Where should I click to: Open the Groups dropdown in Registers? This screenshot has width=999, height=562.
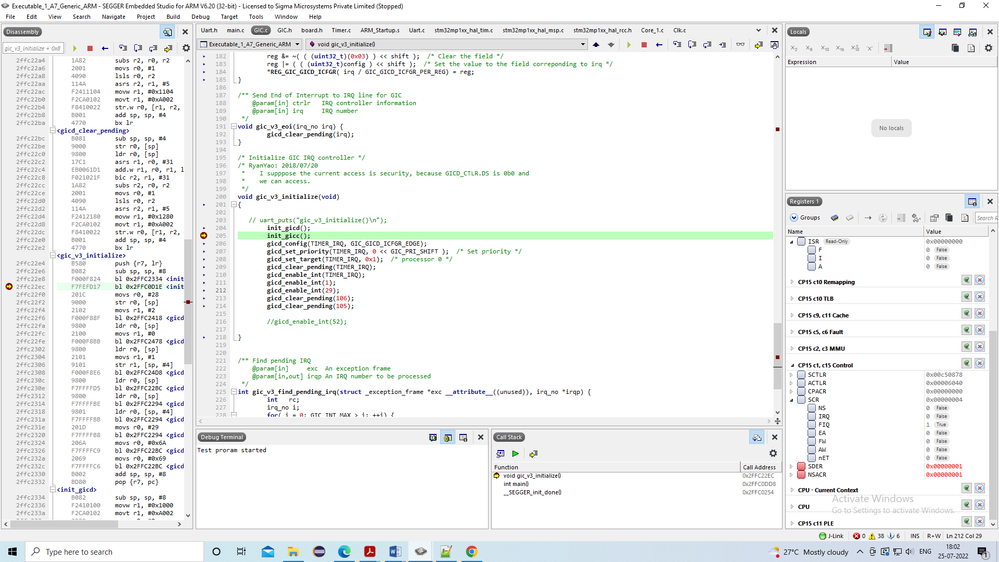[805, 218]
